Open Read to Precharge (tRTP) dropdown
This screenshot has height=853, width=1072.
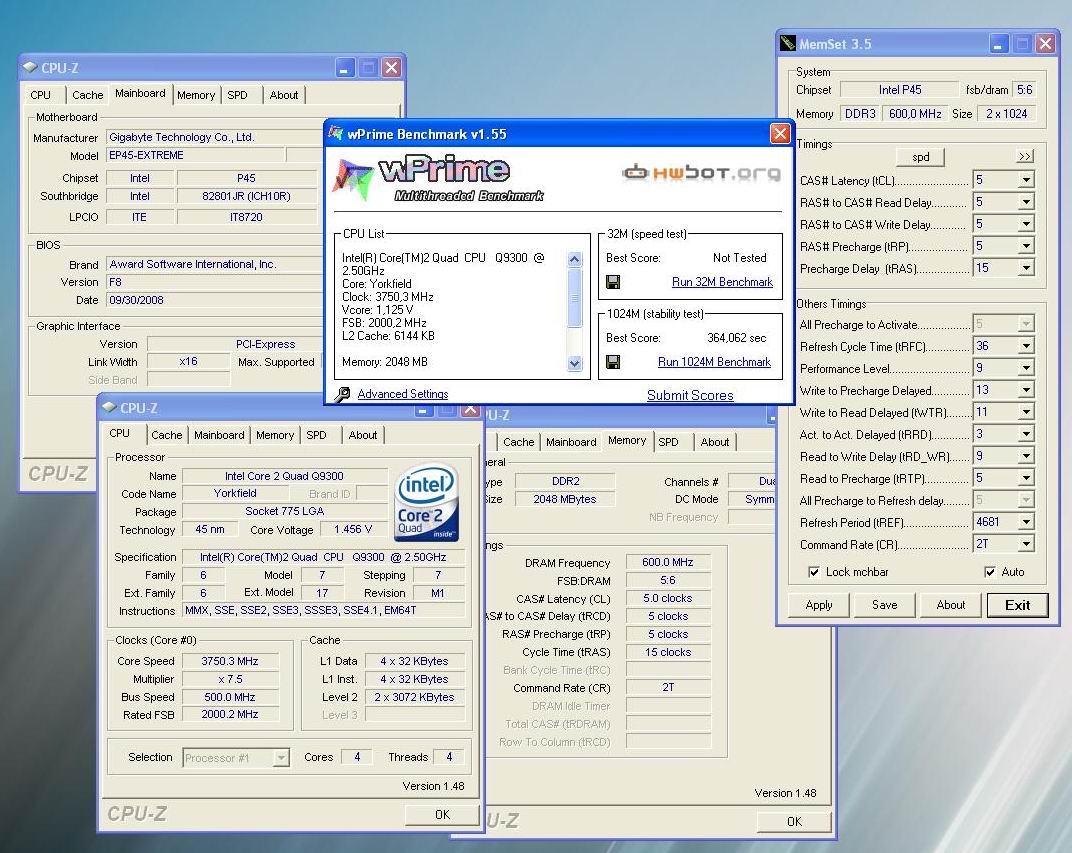click(1026, 478)
